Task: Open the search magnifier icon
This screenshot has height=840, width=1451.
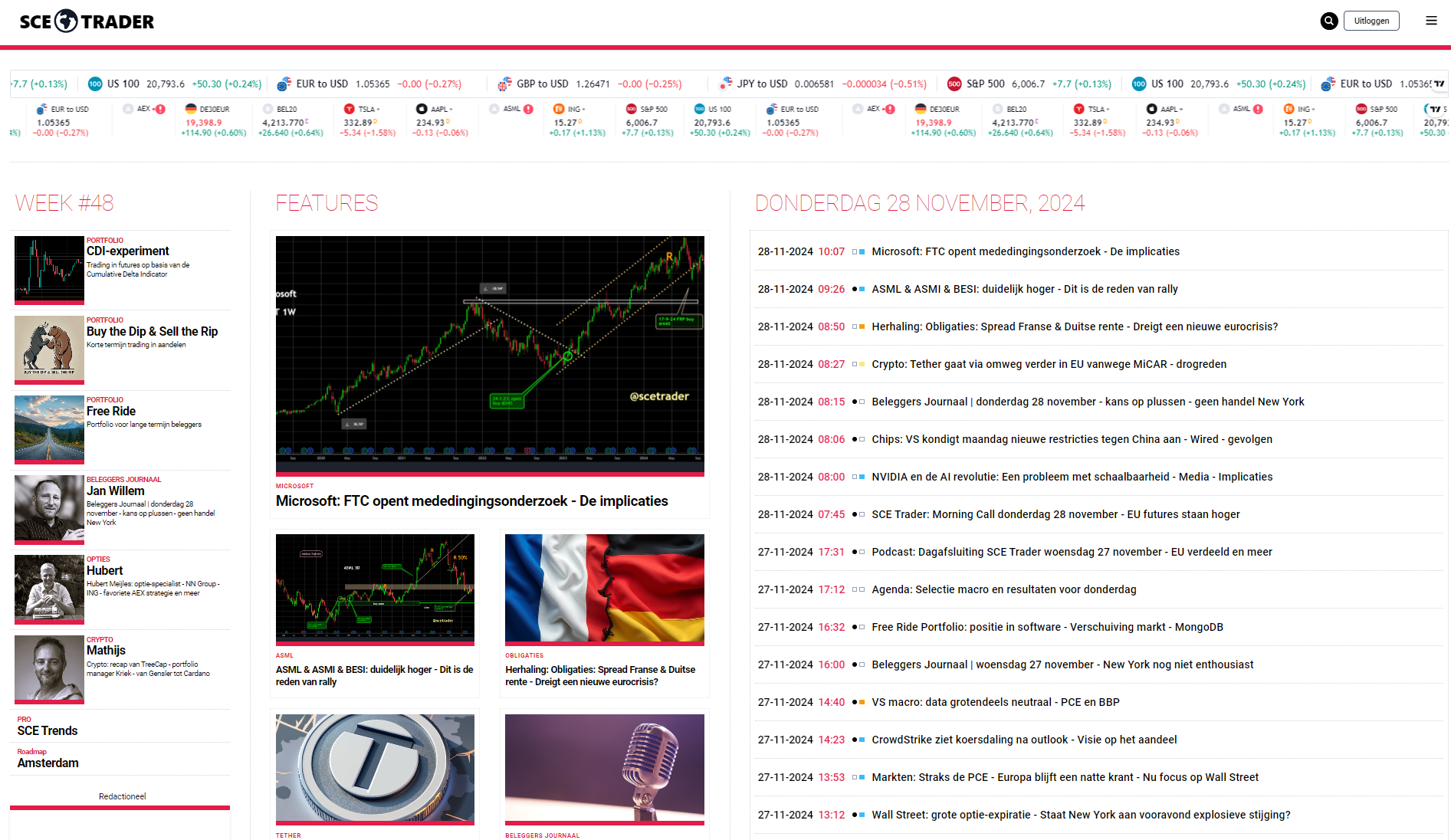Action: [x=1329, y=21]
